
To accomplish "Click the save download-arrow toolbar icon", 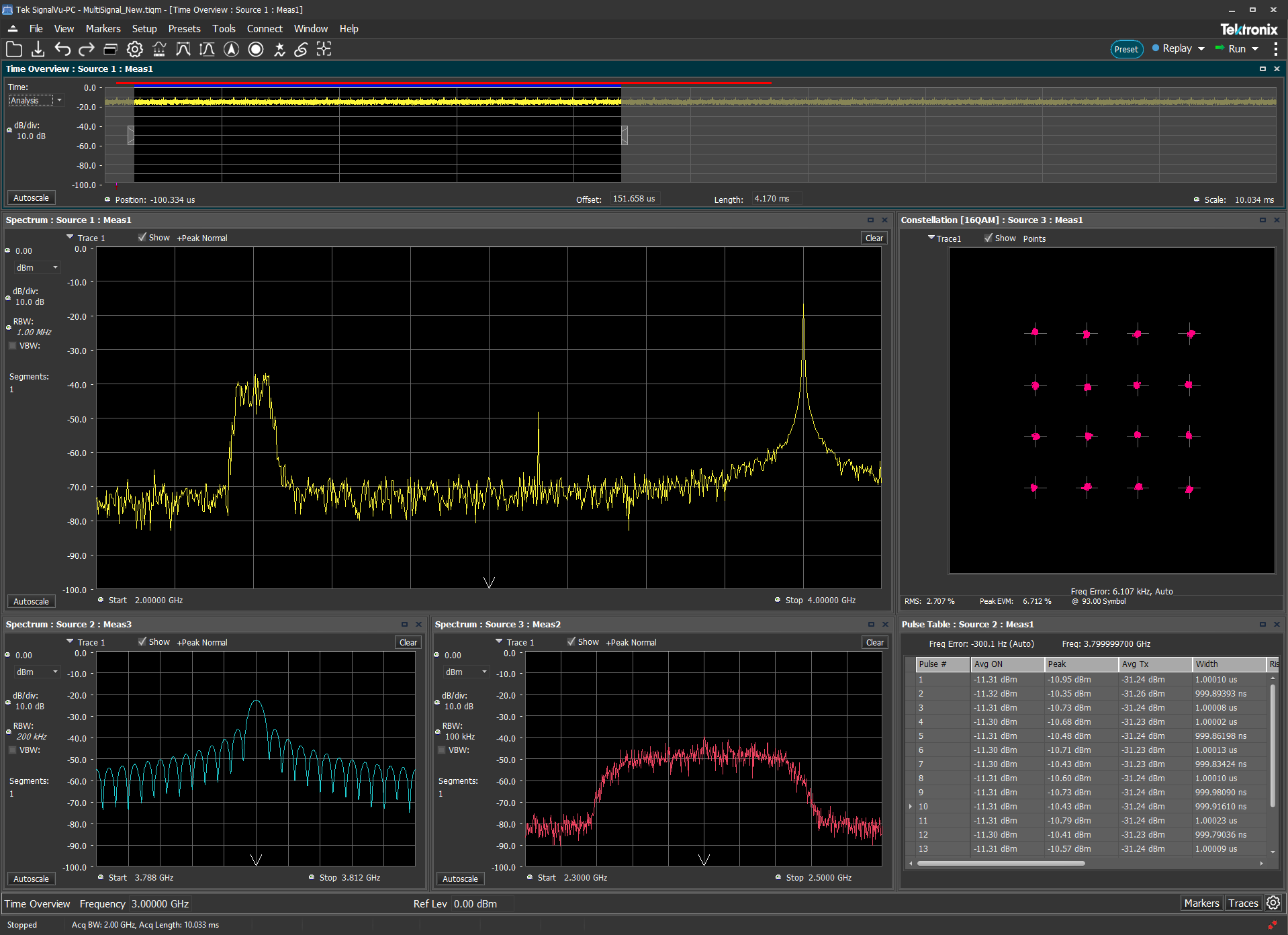I will tap(38, 50).
